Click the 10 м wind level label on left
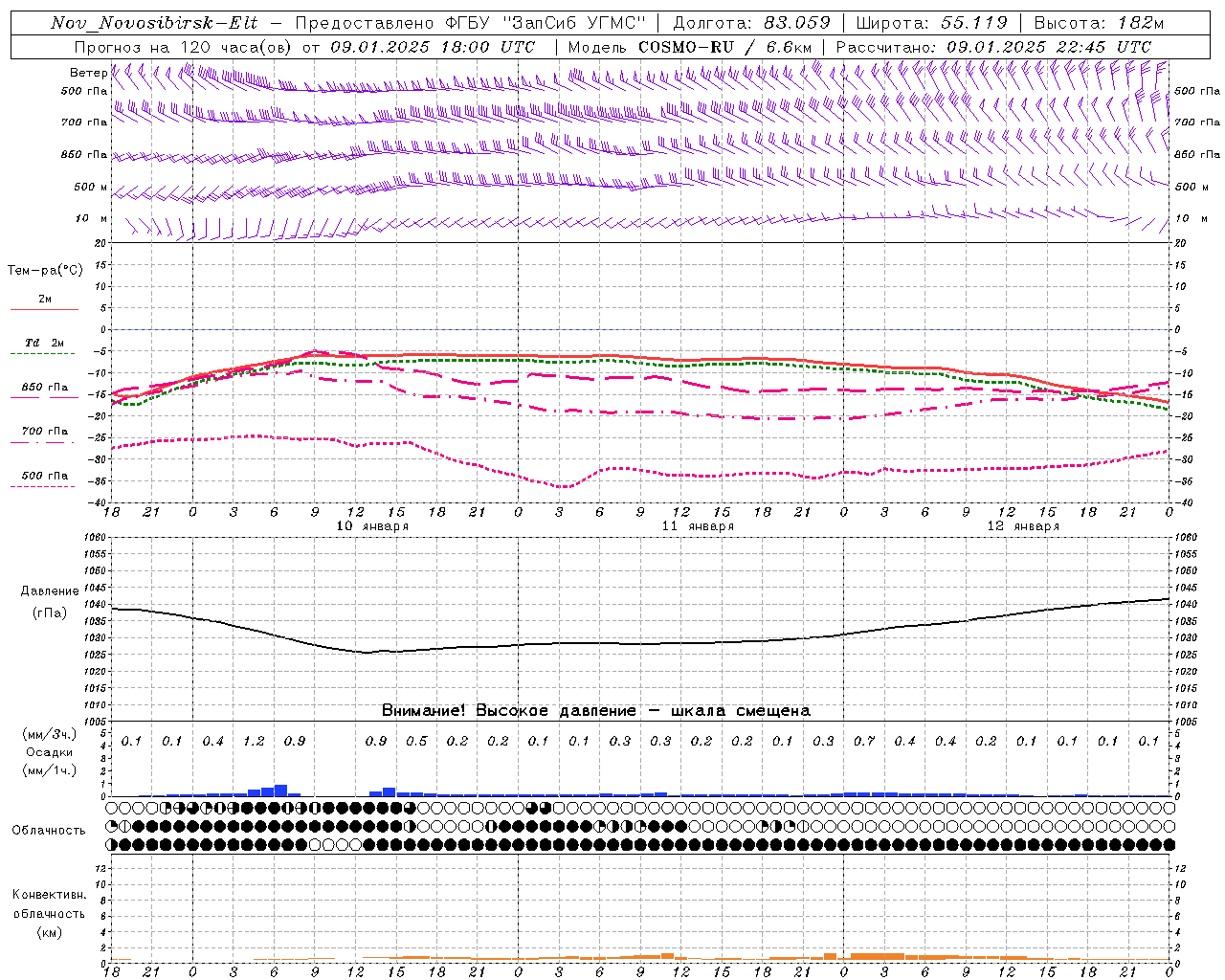The image size is (1225, 980). coord(92,219)
